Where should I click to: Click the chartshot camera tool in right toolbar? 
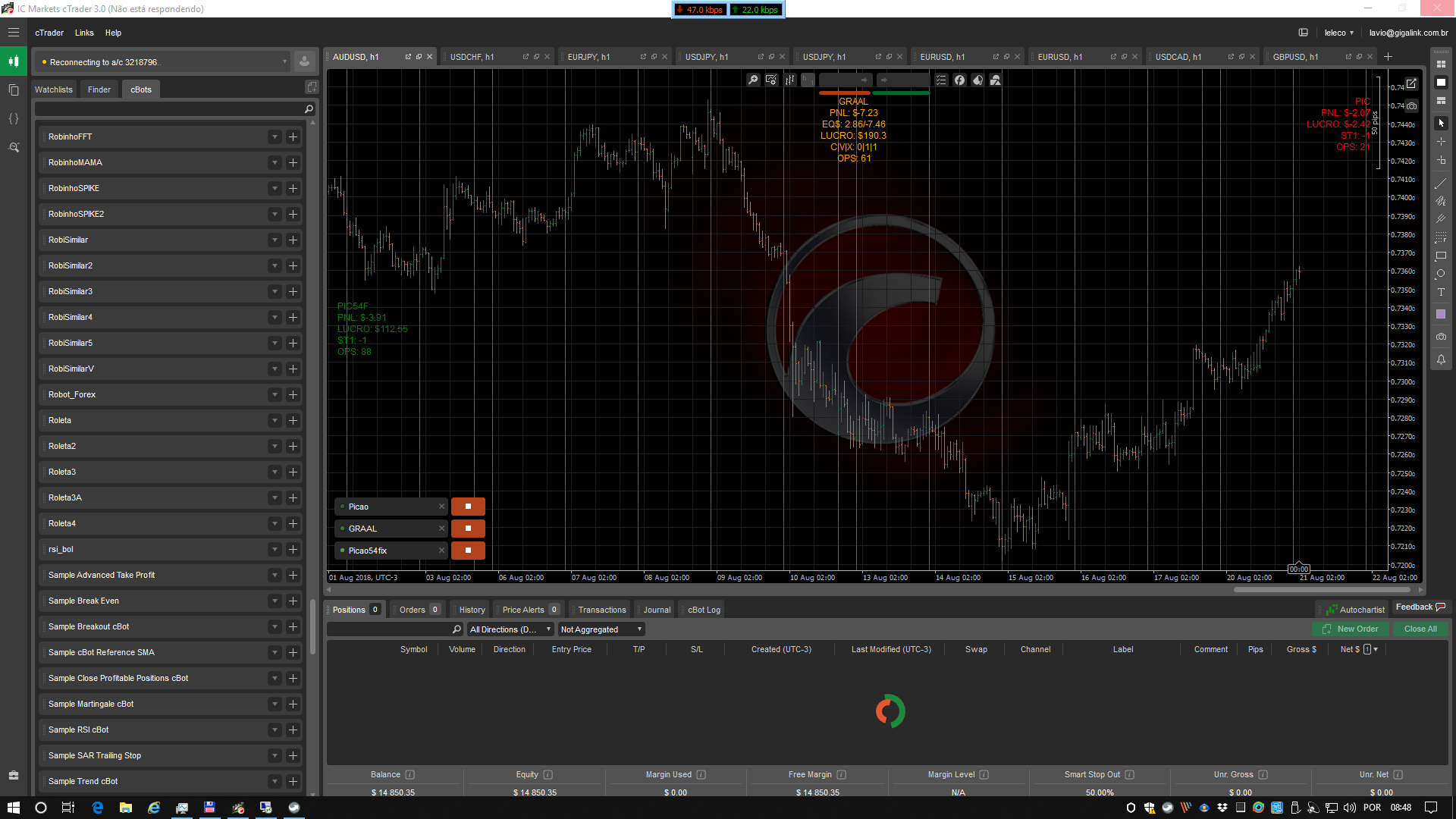pyautogui.click(x=1441, y=337)
